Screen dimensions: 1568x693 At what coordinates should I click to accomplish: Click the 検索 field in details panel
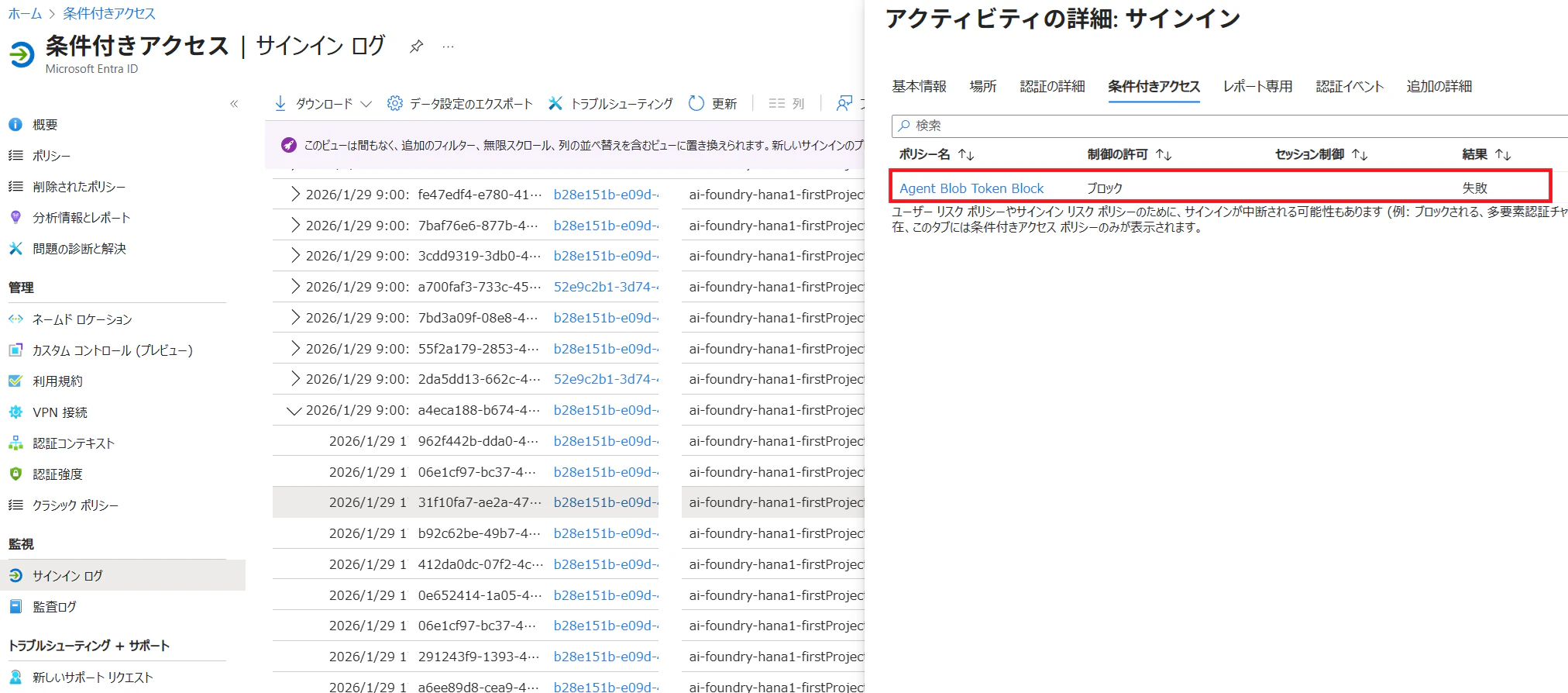coord(1229,126)
